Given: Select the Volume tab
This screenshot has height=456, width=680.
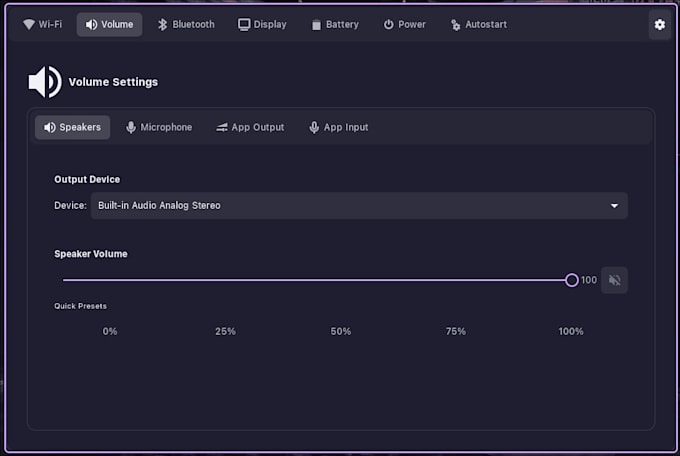Looking at the screenshot, I should (x=109, y=25).
